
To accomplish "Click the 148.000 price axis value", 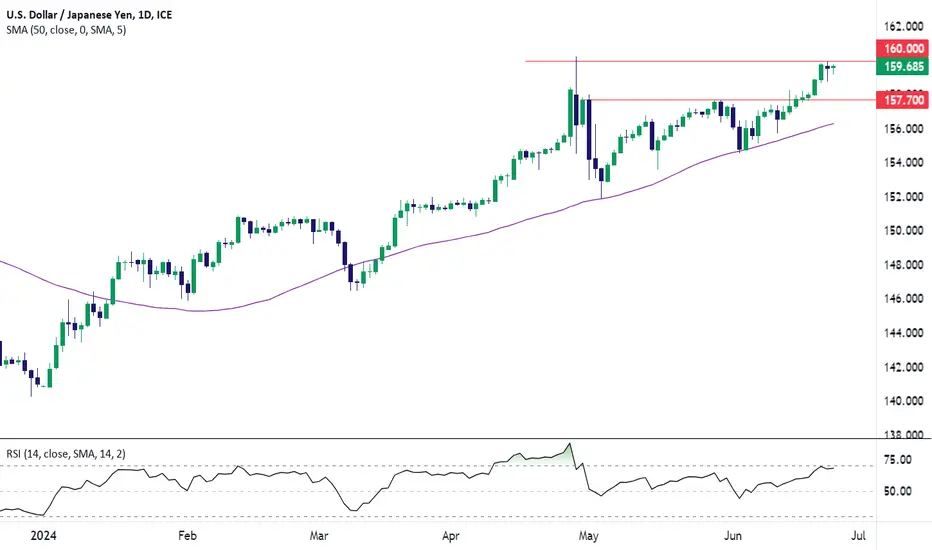I will (903, 265).
